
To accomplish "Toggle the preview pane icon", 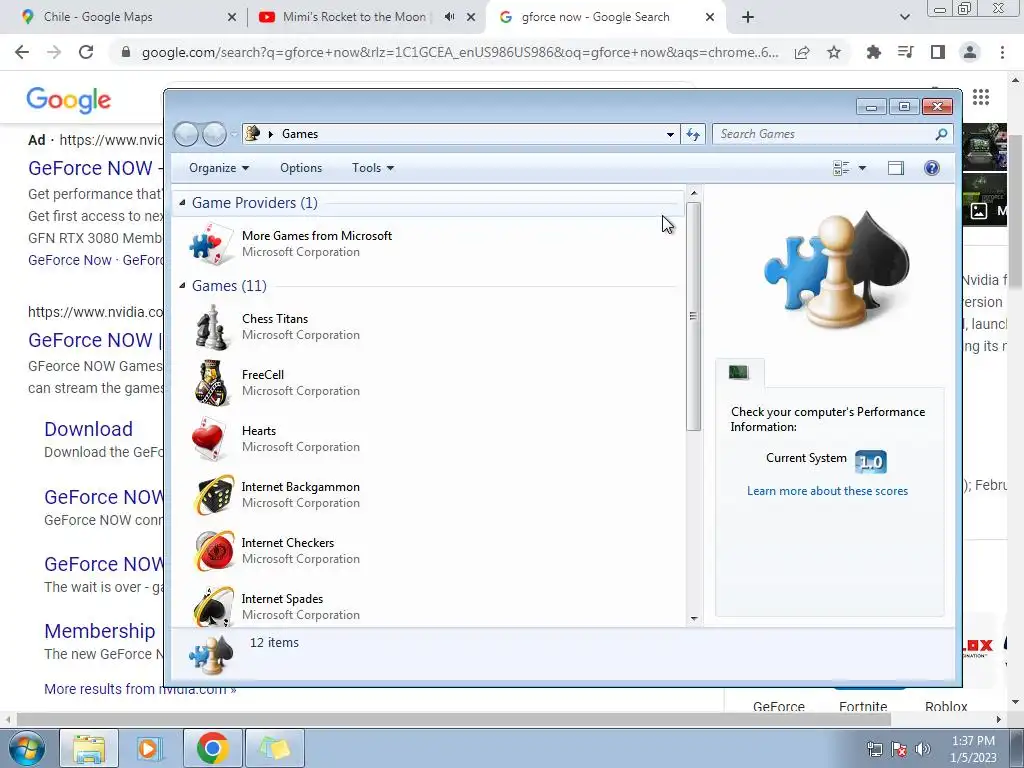I will (896, 168).
